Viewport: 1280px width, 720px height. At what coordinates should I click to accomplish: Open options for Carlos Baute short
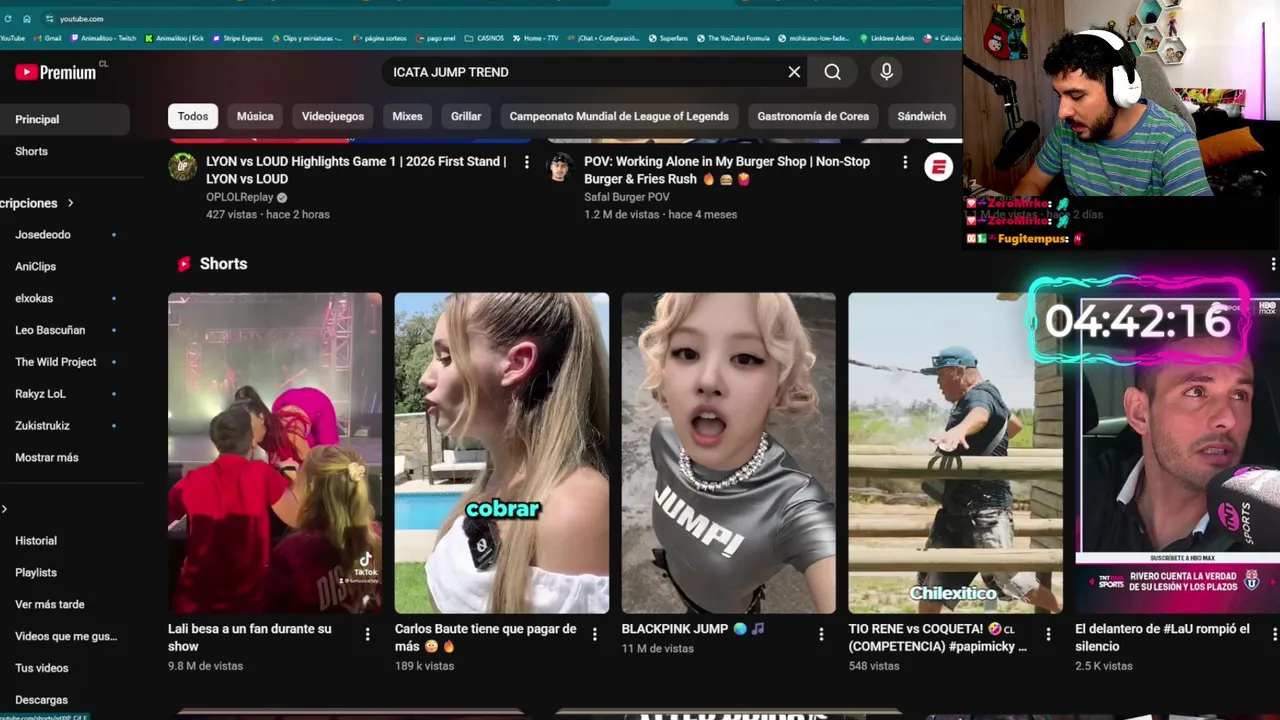pyautogui.click(x=594, y=634)
